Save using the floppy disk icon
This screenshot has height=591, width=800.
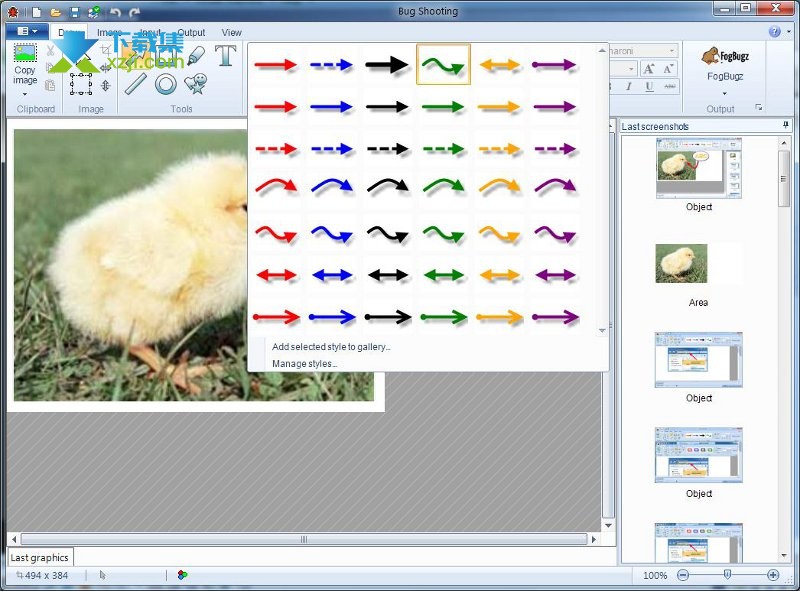point(74,12)
